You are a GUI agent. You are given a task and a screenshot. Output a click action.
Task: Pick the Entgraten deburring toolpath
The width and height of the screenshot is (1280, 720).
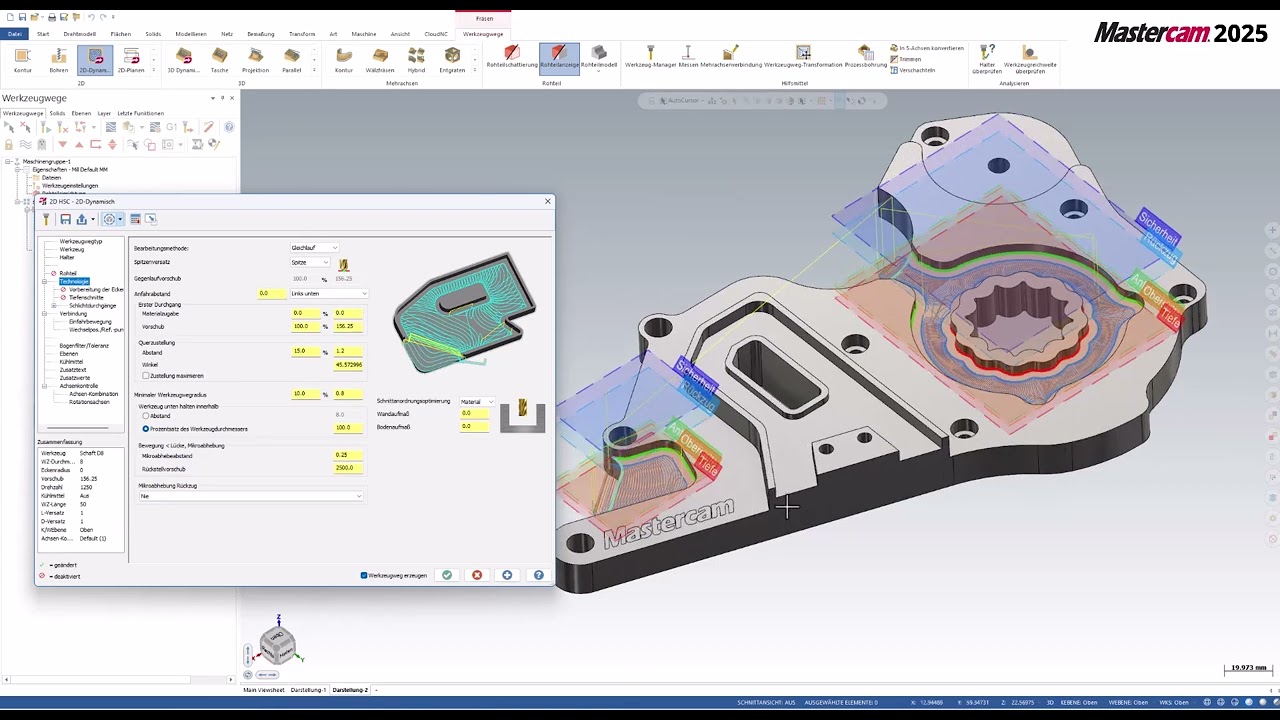(x=452, y=59)
